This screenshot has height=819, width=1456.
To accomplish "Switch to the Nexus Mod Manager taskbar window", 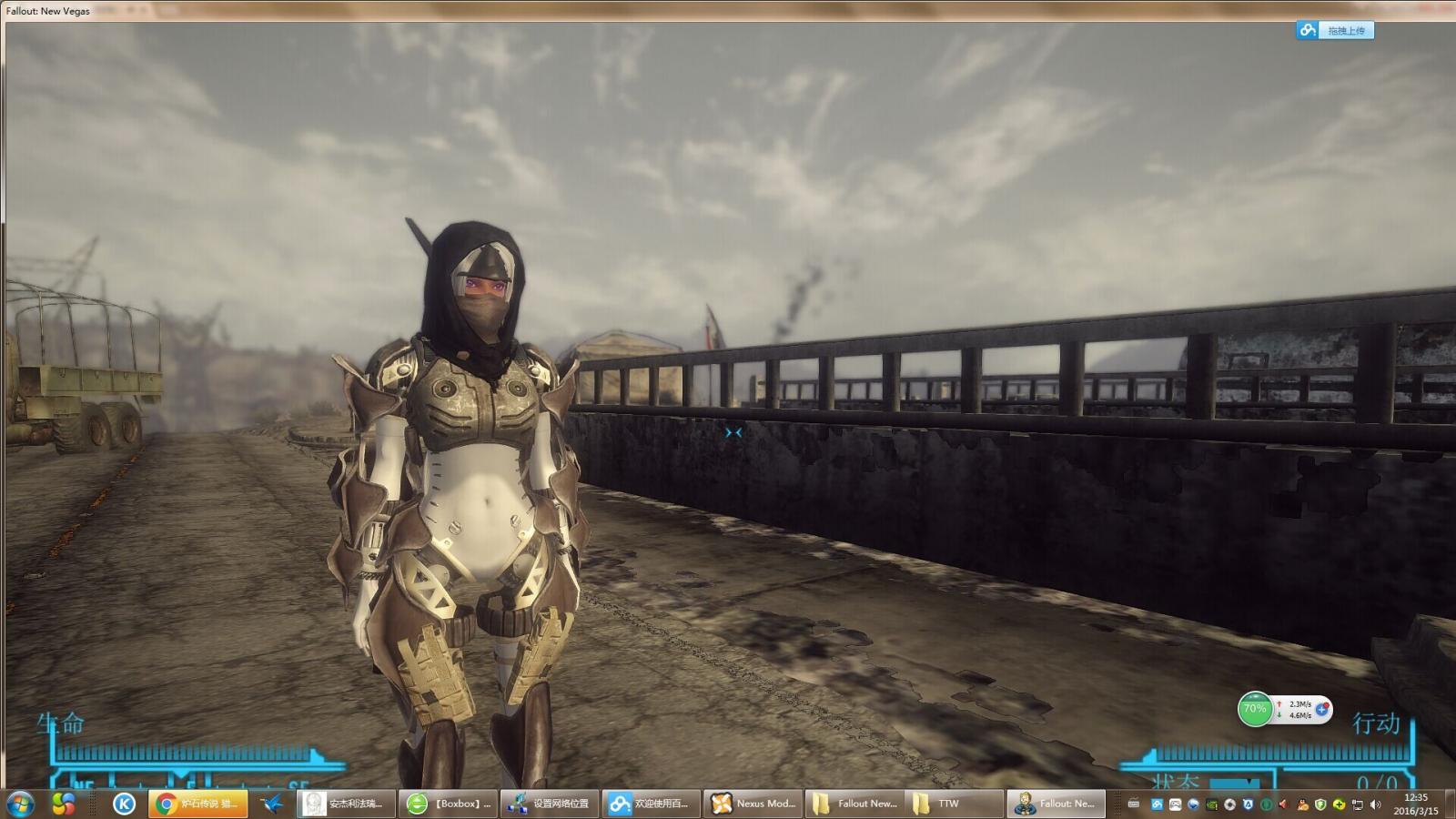I will [x=753, y=804].
